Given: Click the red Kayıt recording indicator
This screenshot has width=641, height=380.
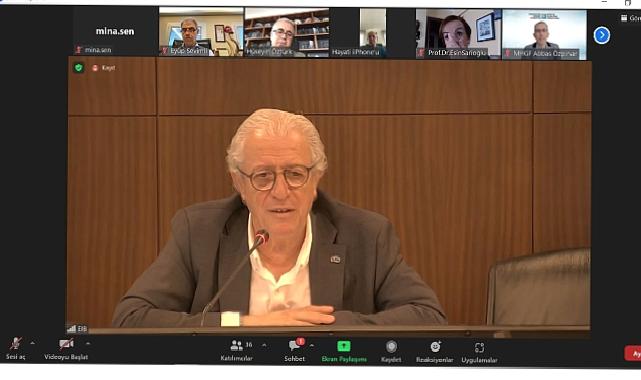Looking at the screenshot, I should coord(104,68).
